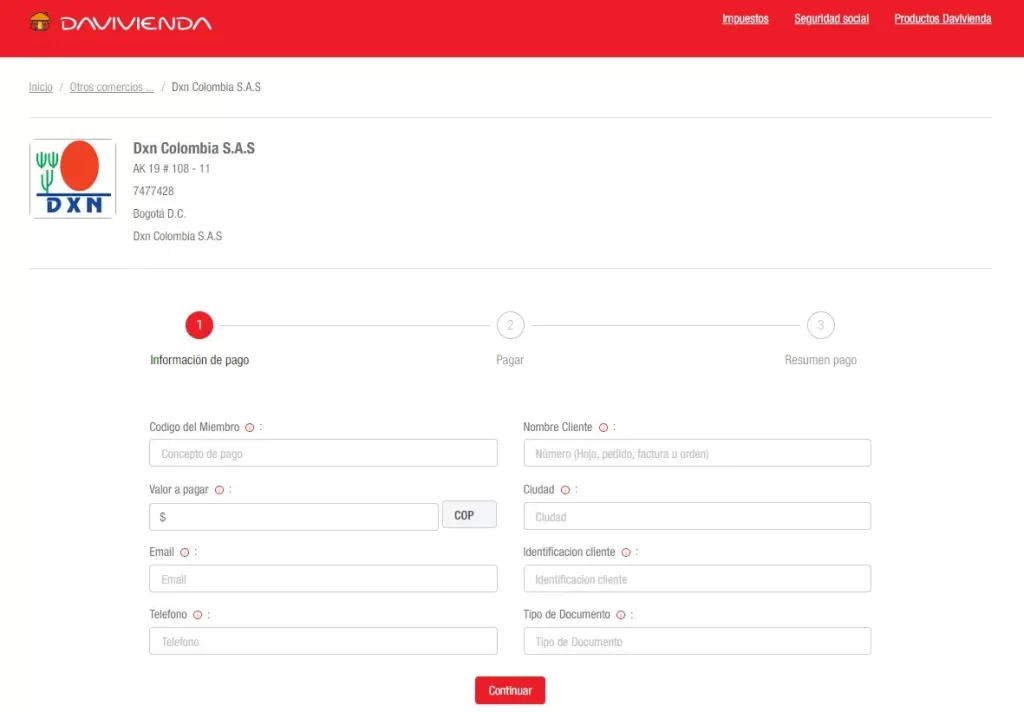
Task: Select step 2 Pagar circle
Action: click(x=510, y=325)
